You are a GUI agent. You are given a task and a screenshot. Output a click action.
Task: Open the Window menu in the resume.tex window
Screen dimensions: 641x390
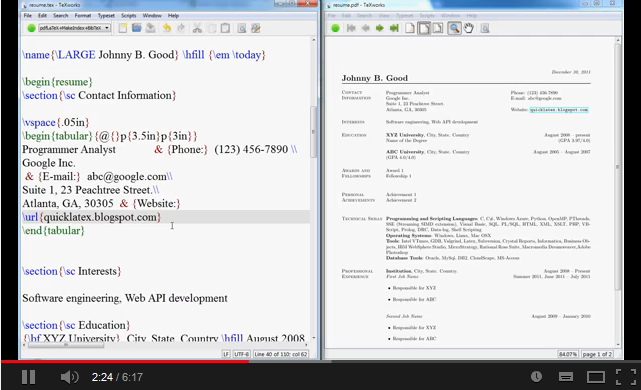click(152, 16)
